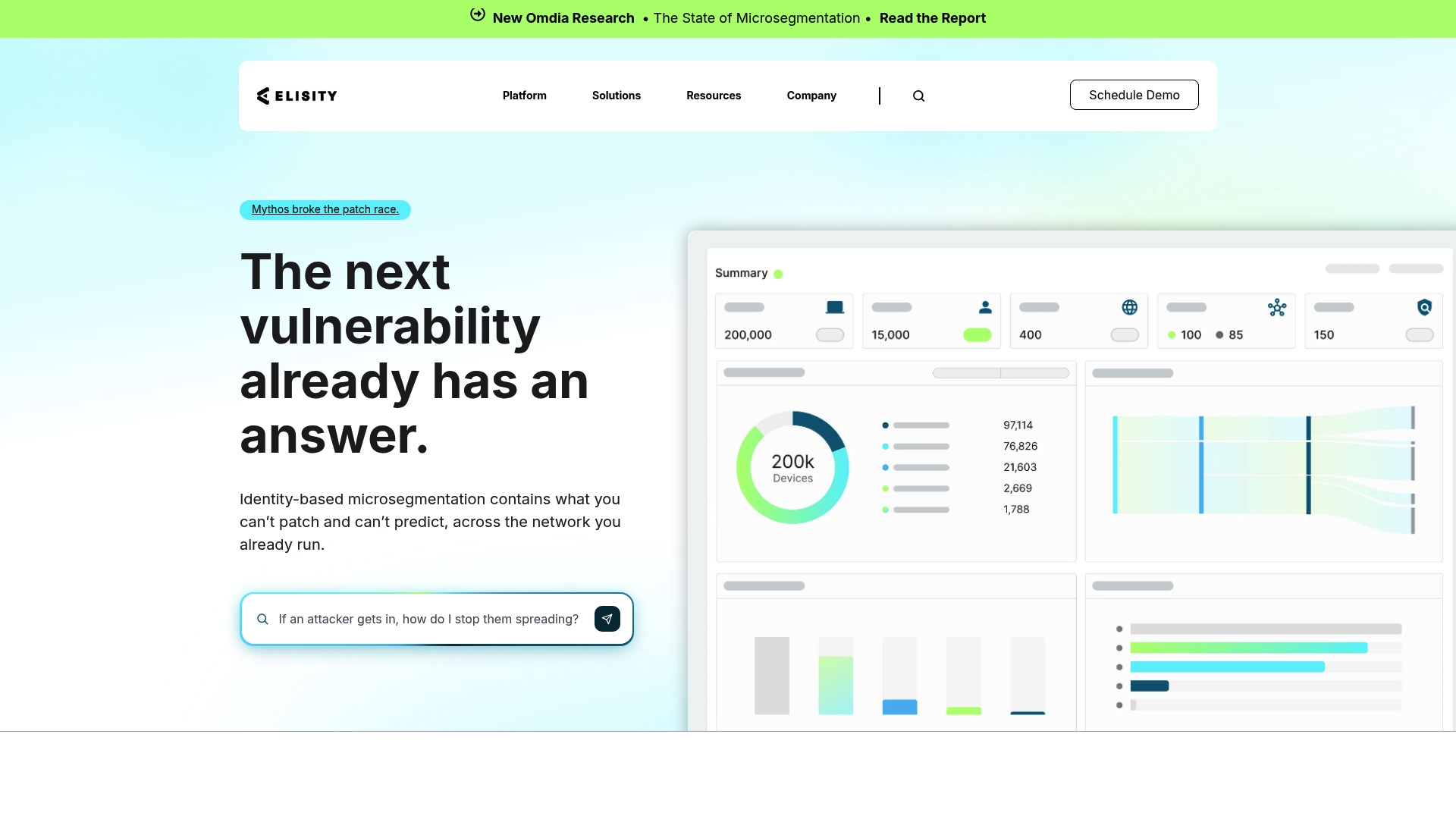Click the gray-dot 85 value
This screenshot has height=819, width=1456.
pos(1235,335)
